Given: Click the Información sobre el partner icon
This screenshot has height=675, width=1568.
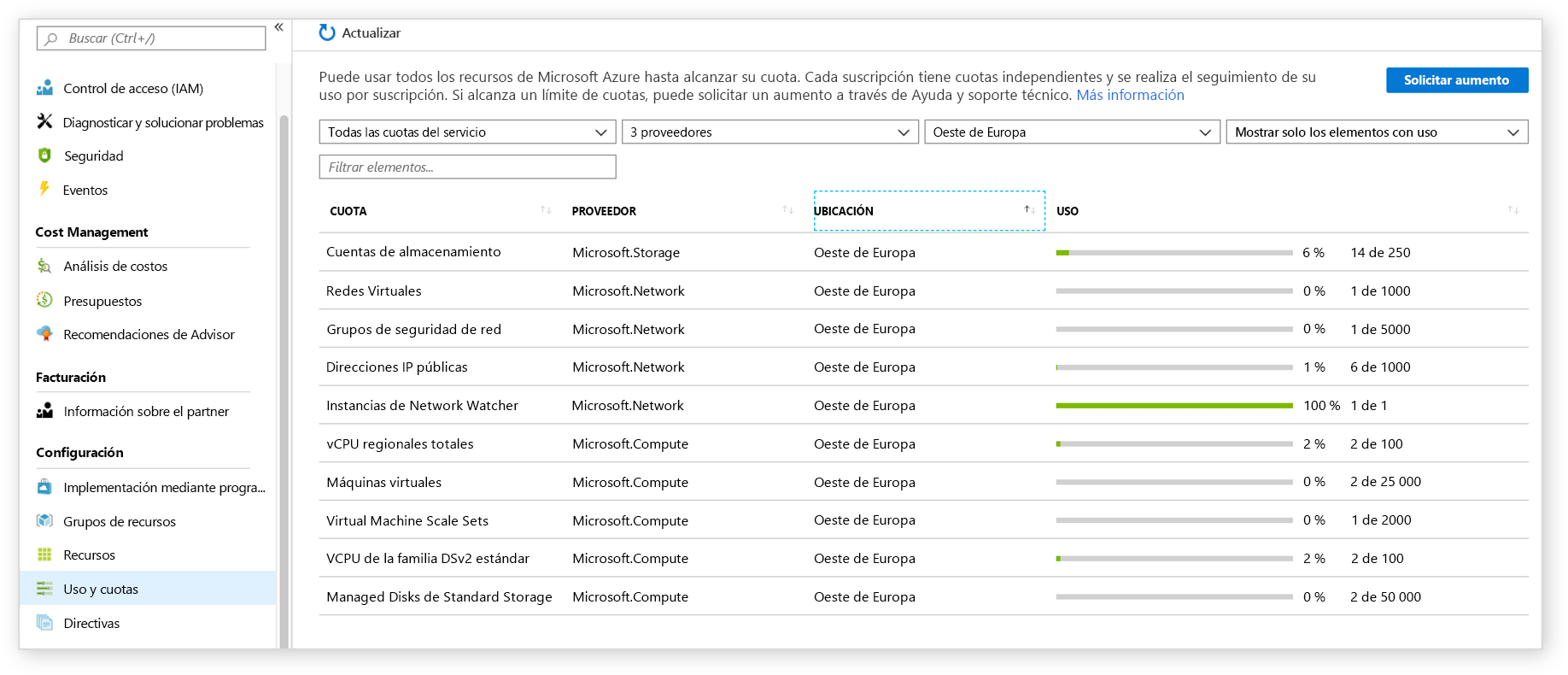Looking at the screenshot, I should click(x=44, y=411).
